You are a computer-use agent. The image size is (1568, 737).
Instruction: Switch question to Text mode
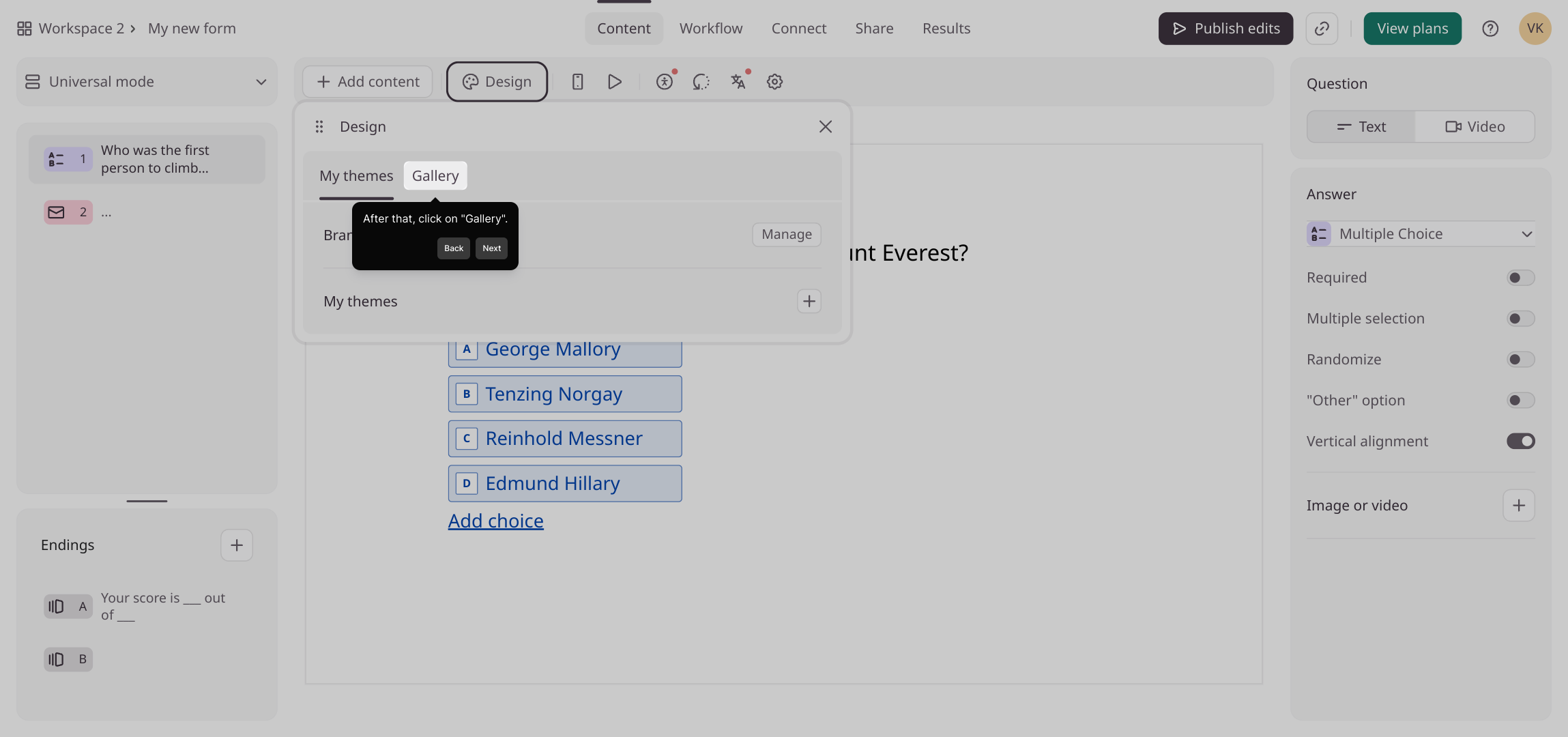(1361, 127)
